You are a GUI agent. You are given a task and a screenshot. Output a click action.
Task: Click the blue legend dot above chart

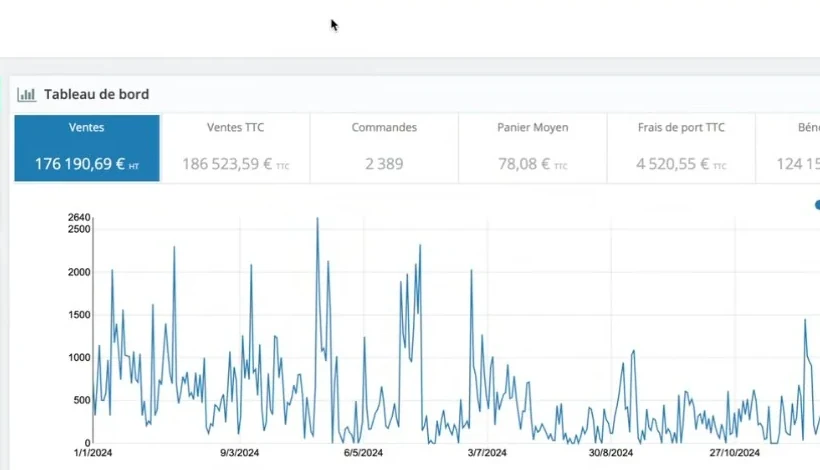[817, 205]
